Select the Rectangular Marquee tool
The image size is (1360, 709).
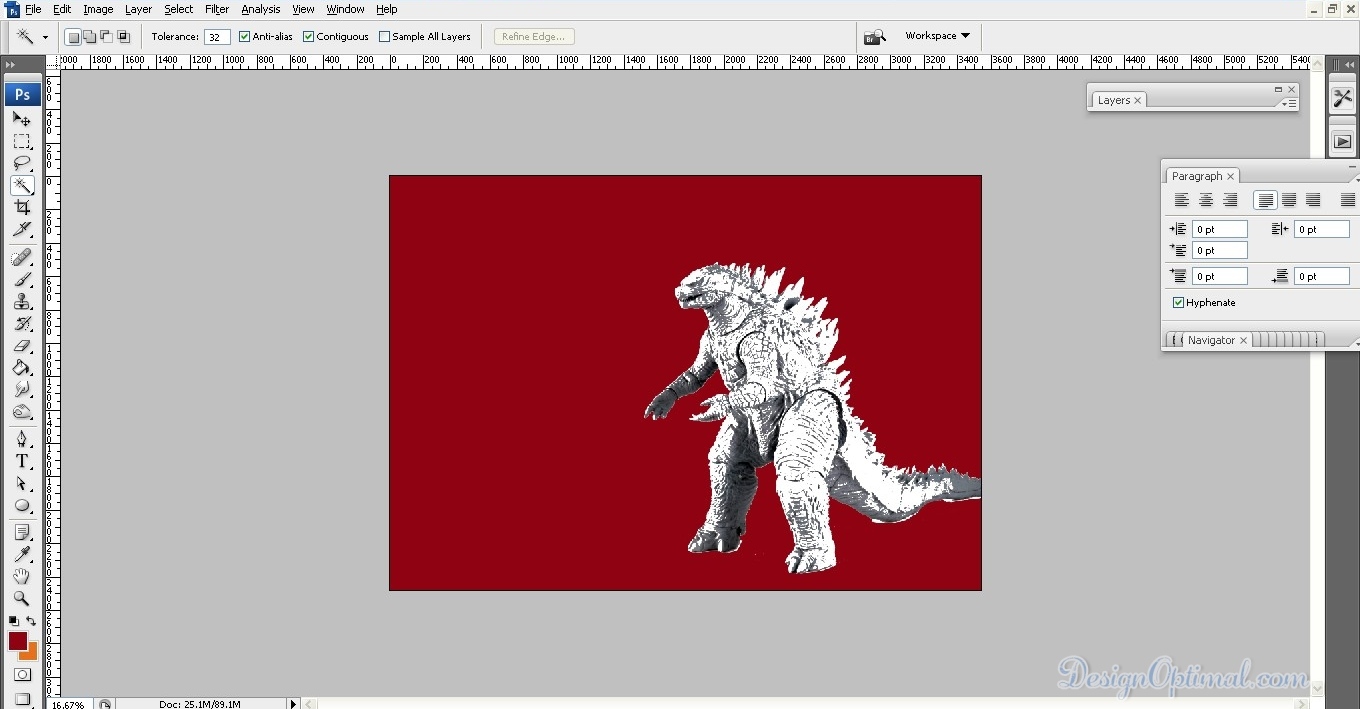click(x=22, y=141)
